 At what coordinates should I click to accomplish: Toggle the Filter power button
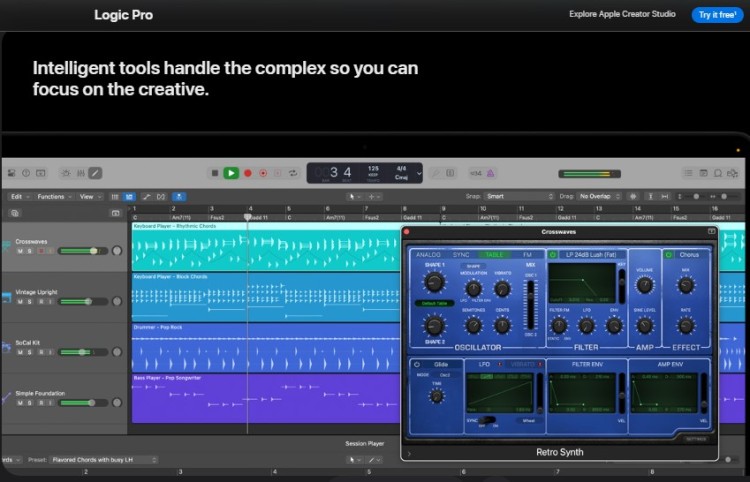(x=553, y=255)
